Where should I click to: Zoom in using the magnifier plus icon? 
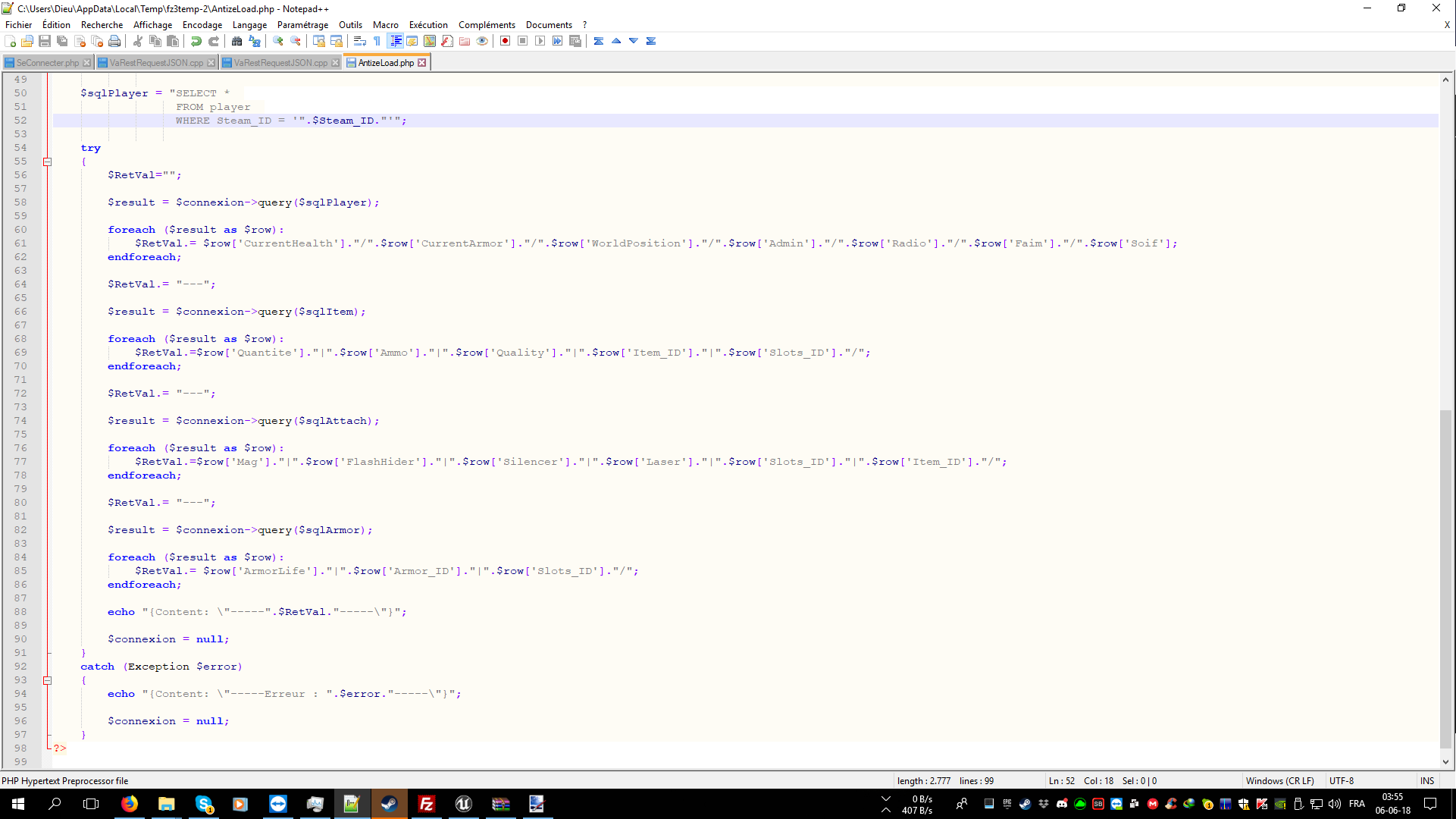click(x=277, y=41)
